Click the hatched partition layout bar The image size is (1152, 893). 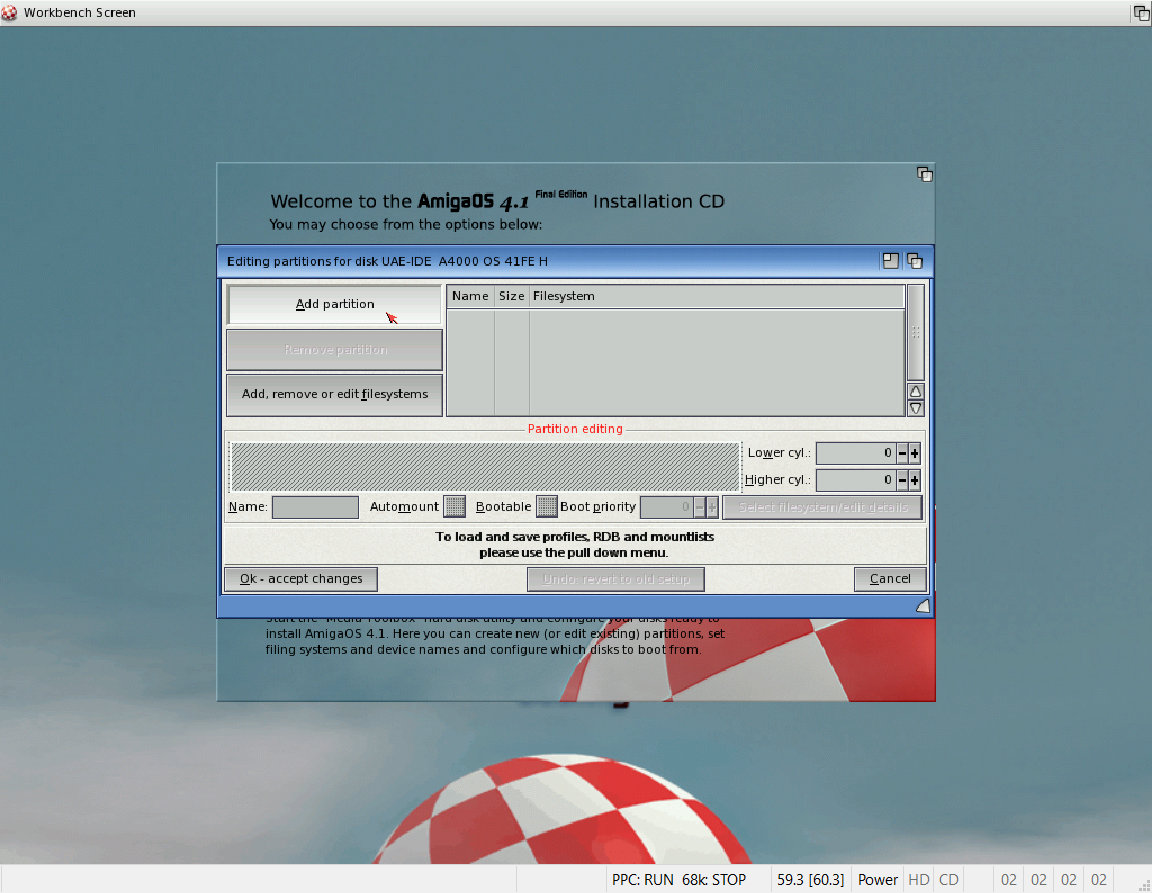point(485,467)
